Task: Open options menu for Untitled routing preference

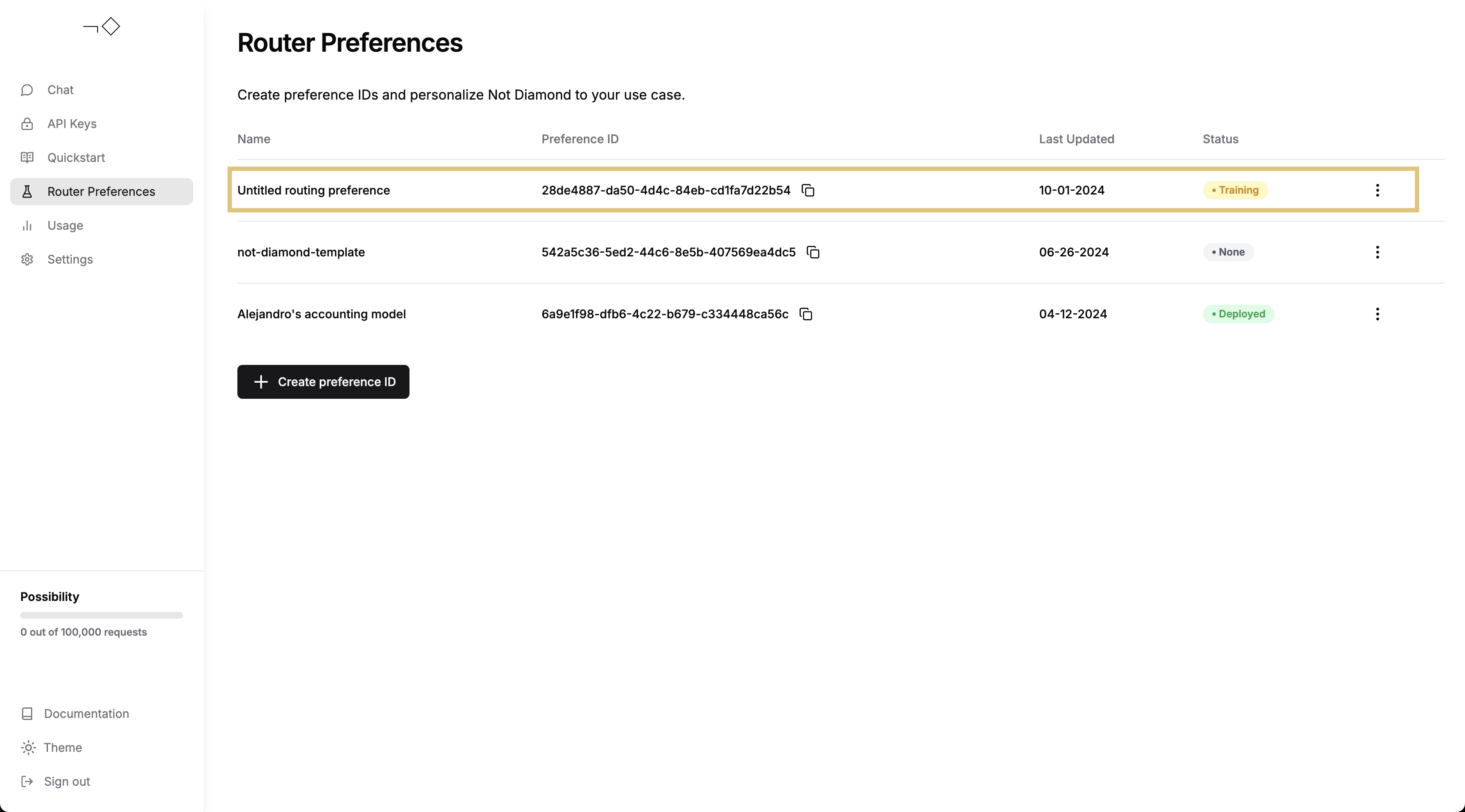Action: pyautogui.click(x=1377, y=190)
